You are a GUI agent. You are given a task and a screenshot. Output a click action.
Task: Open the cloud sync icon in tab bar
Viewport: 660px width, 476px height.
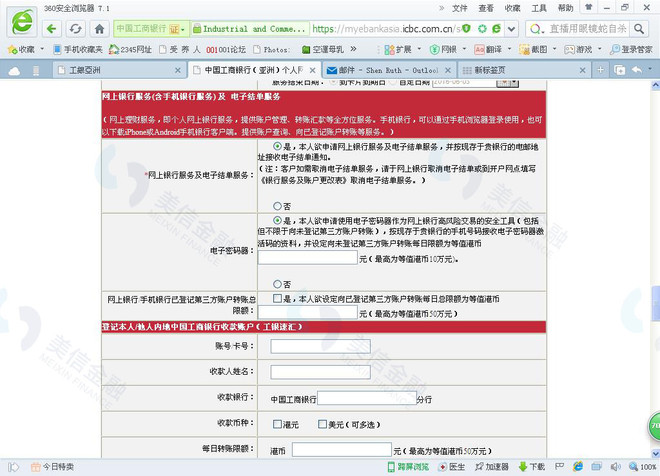point(14,71)
